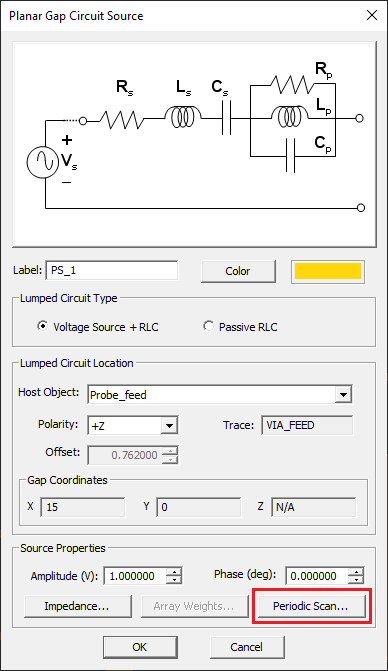Cancel the Planar Gap Circuit Source dialog
Screen dimensions: 388x671
point(247,647)
